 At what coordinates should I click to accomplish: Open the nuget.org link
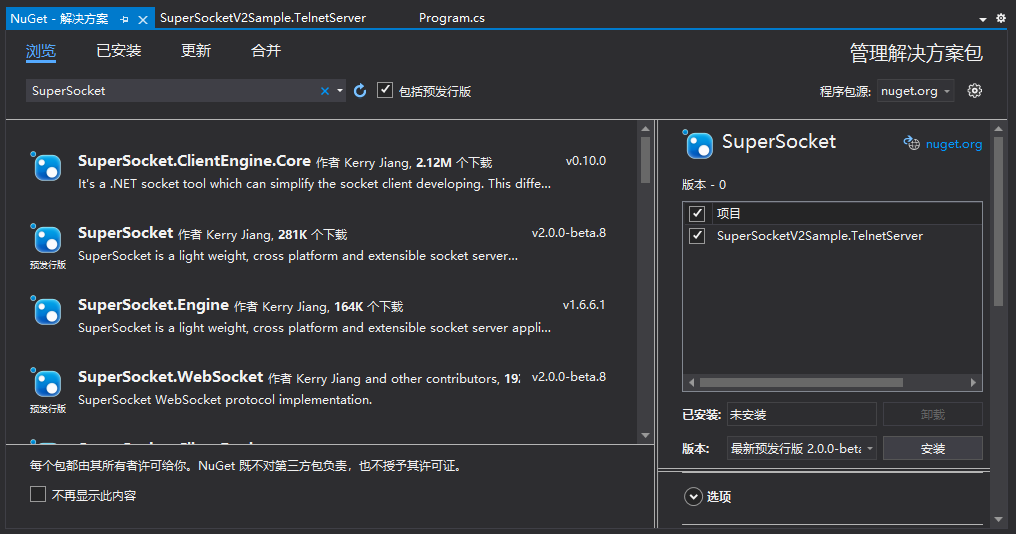tap(954, 144)
